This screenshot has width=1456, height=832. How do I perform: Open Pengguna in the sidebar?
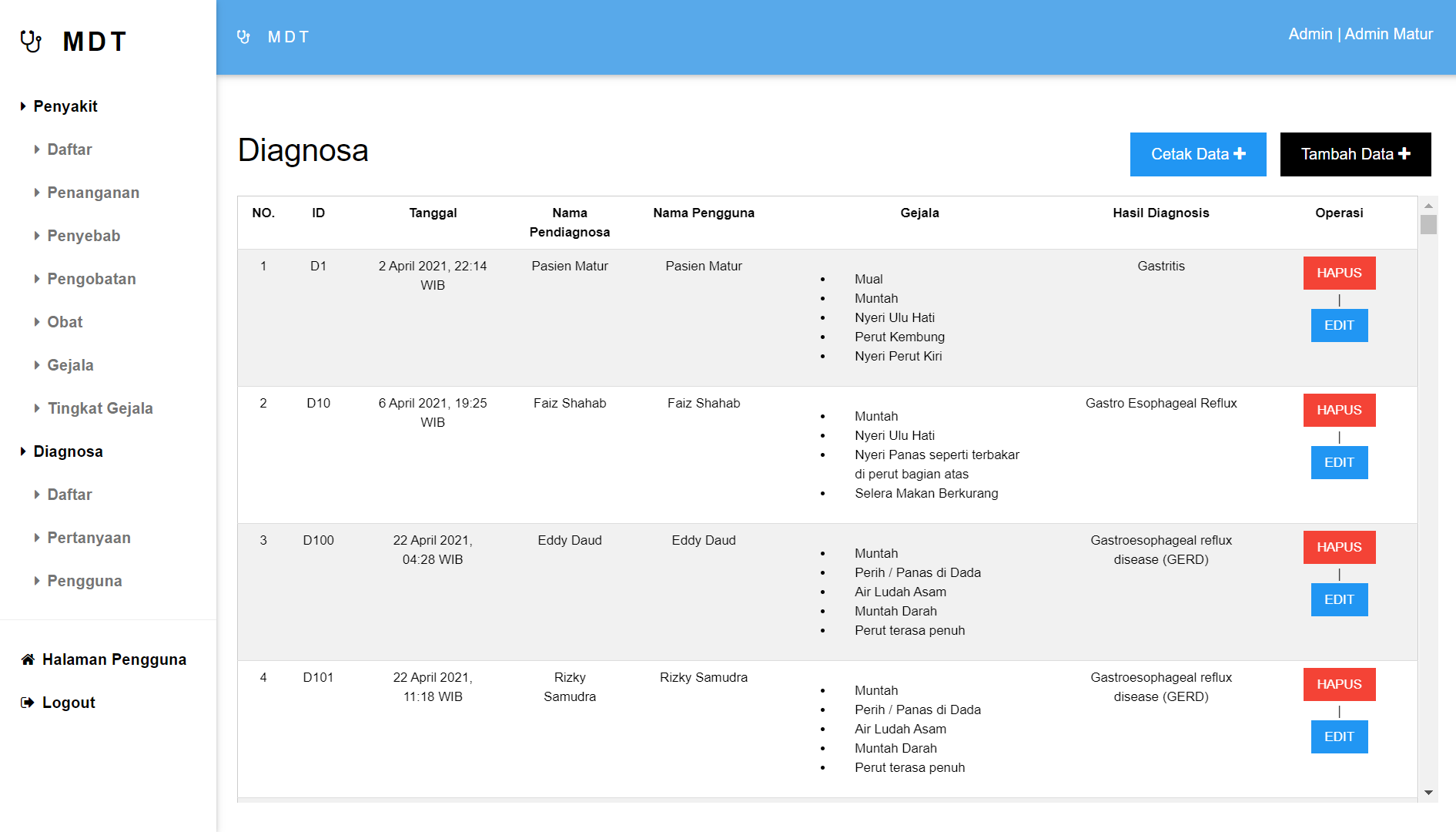pos(85,581)
